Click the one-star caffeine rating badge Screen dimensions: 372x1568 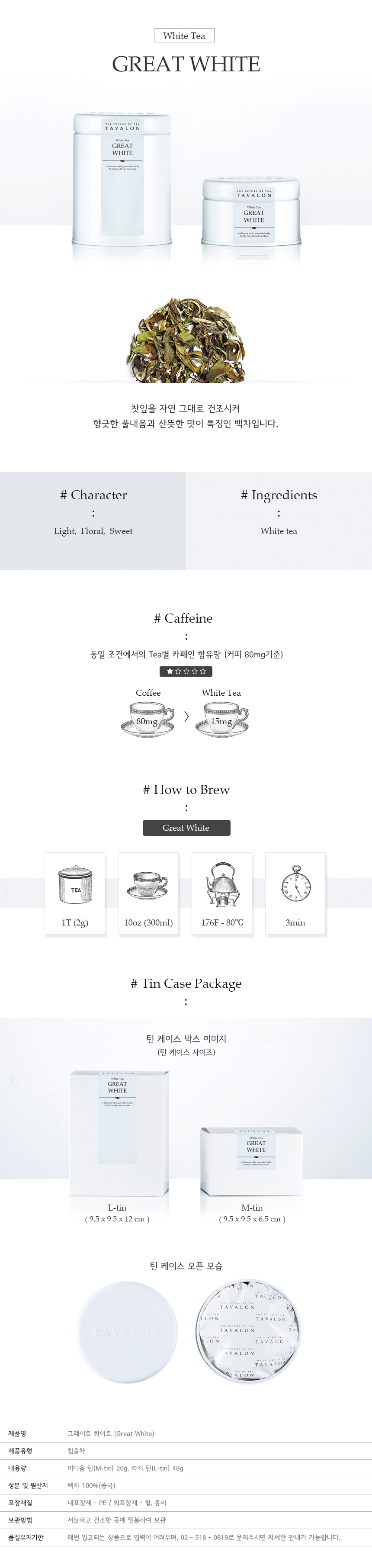tap(186, 672)
